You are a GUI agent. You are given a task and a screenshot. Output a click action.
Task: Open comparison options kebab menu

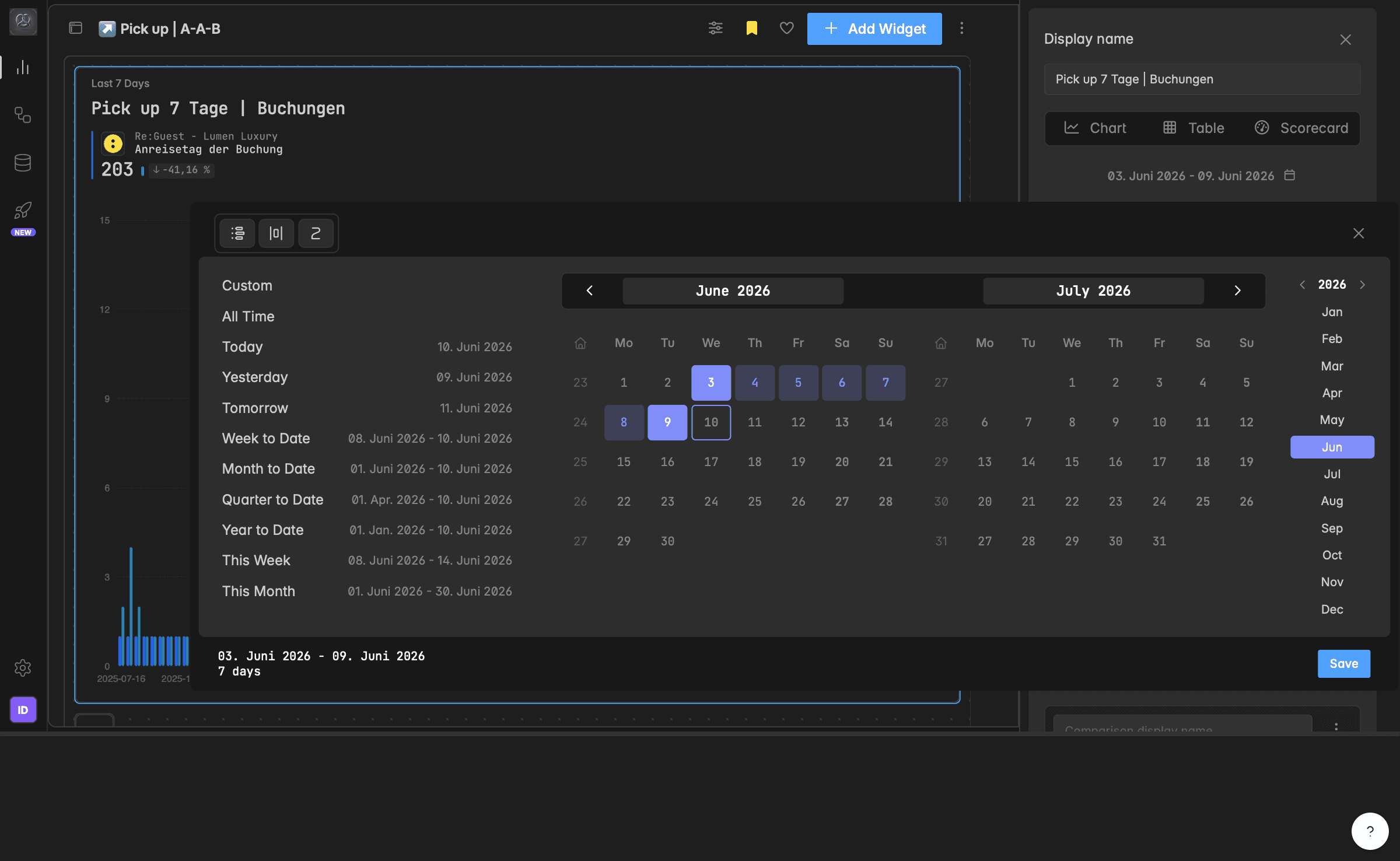point(1336,726)
